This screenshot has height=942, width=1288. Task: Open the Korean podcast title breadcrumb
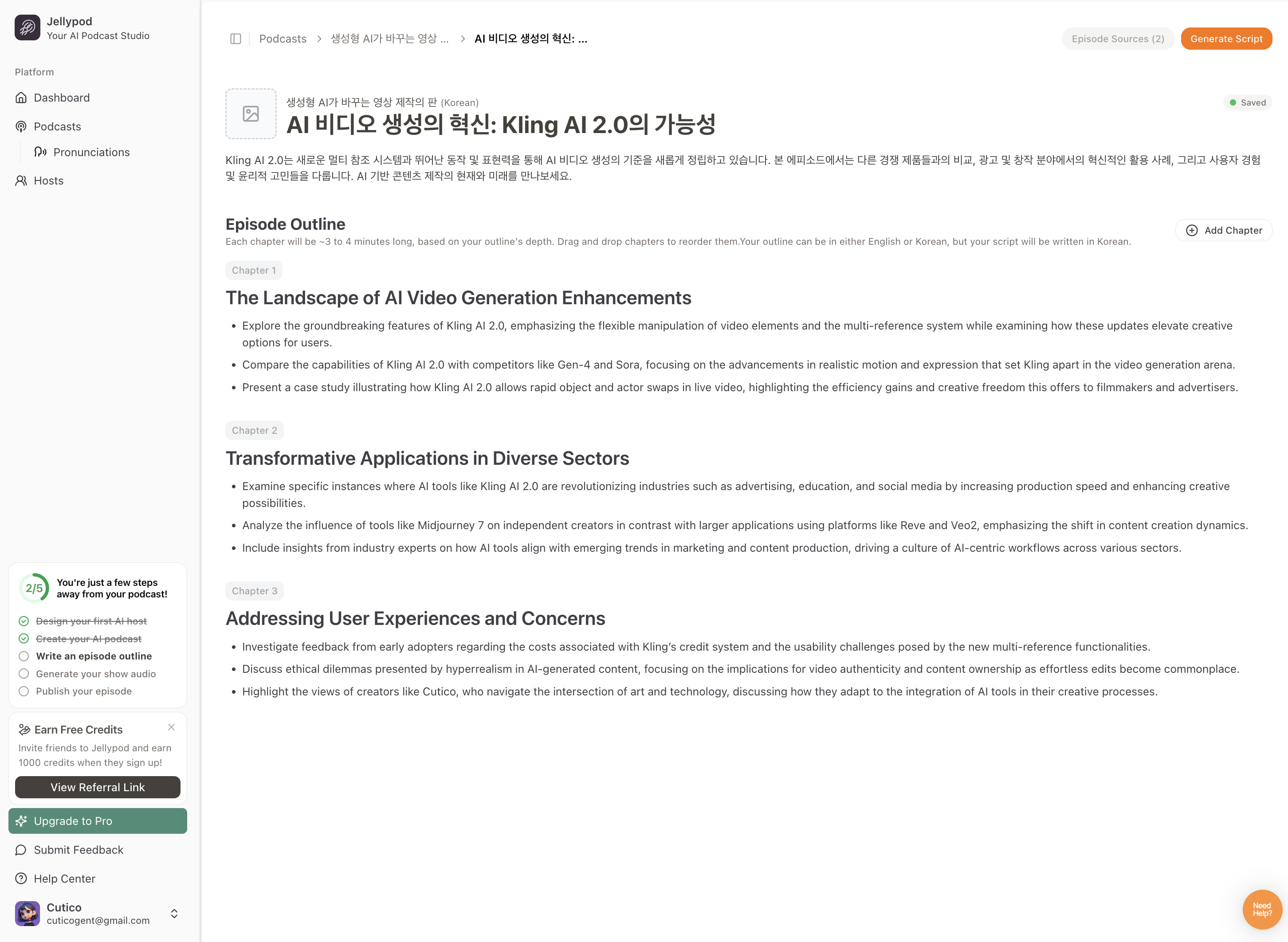[x=390, y=39]
